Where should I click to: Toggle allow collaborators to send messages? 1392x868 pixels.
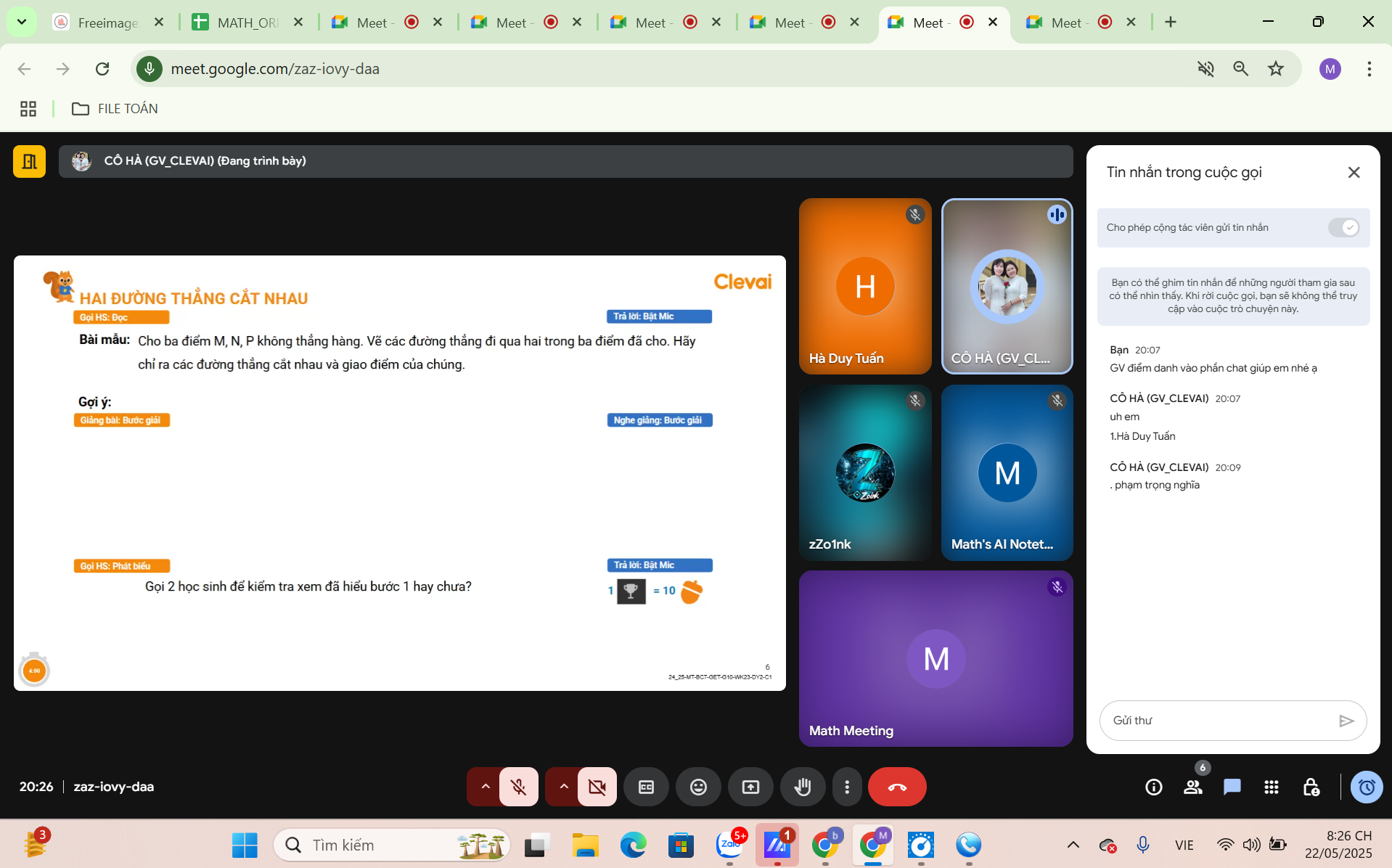pos(1343,227)
